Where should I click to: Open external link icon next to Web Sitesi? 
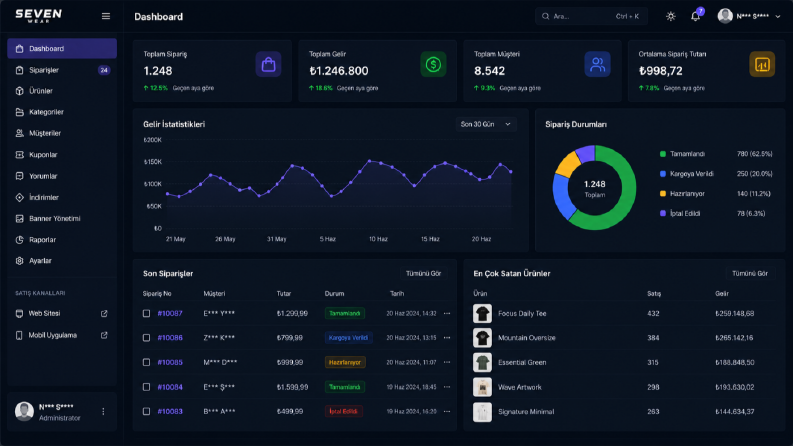104,314
